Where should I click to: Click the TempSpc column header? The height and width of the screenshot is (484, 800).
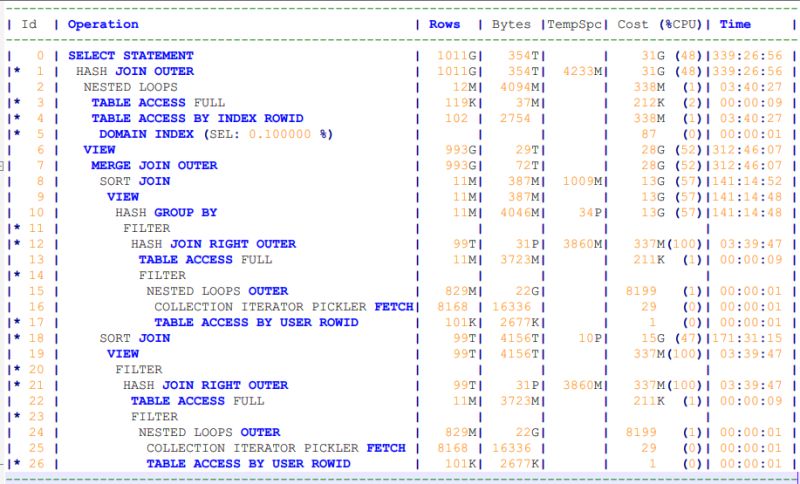click(x=574, y=24)
